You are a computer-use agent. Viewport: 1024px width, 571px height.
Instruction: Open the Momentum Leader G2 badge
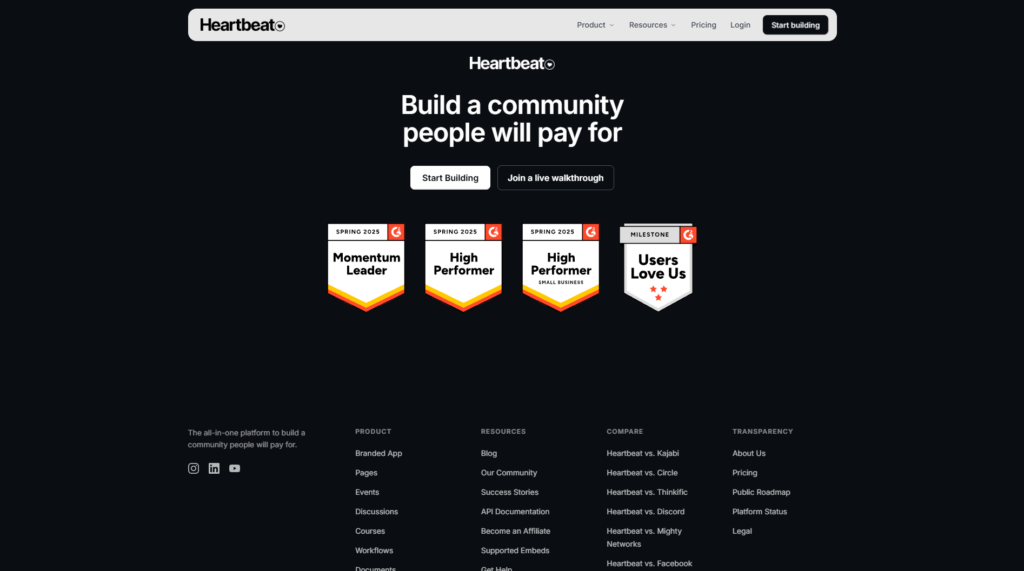(x=366, y=267)
